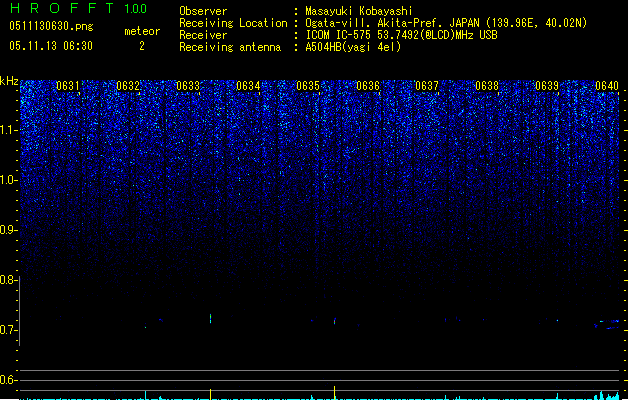Click the 0633 time marker
The image size is (629, 400).
click(188, 86)
